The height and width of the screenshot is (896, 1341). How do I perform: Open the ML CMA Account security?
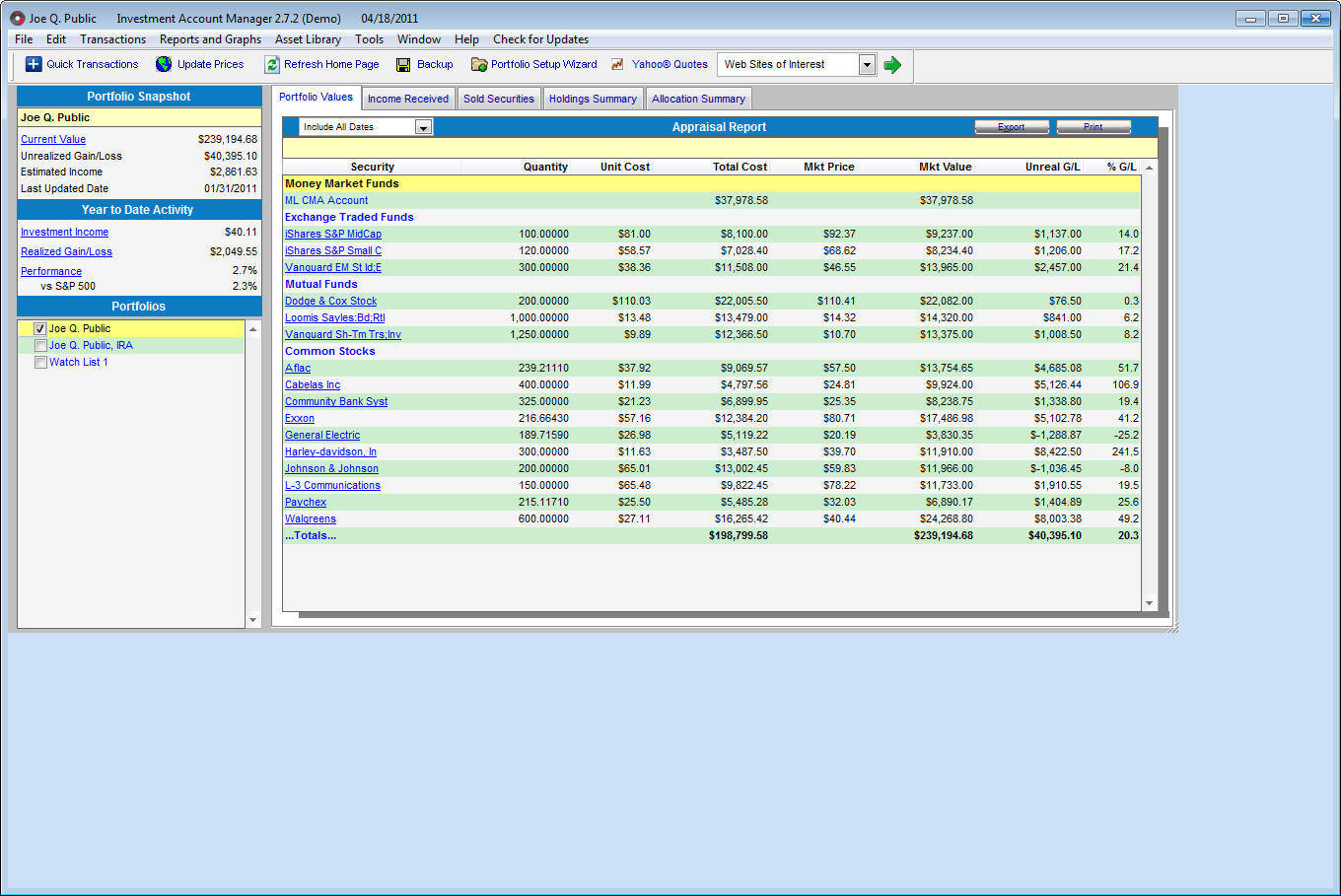(326, 200)
